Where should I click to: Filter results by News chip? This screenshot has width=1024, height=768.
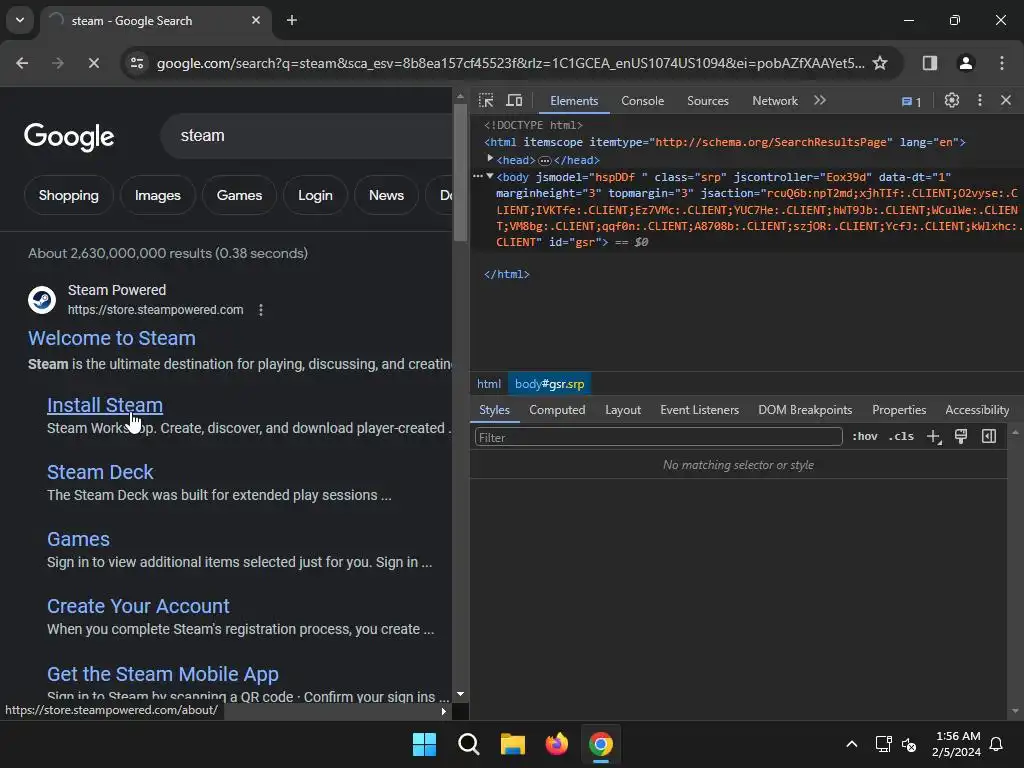pyautogui.click(x=386, y=195)
